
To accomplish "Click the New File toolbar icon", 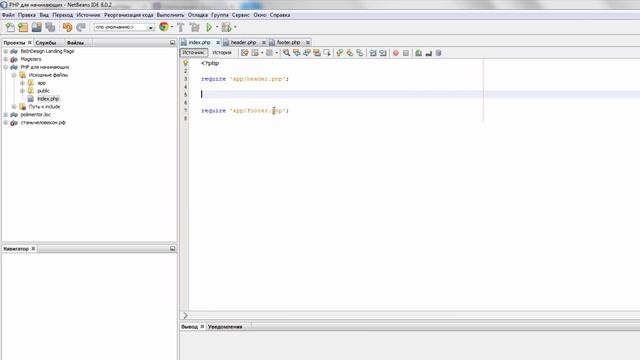I will tap(10, 27).
